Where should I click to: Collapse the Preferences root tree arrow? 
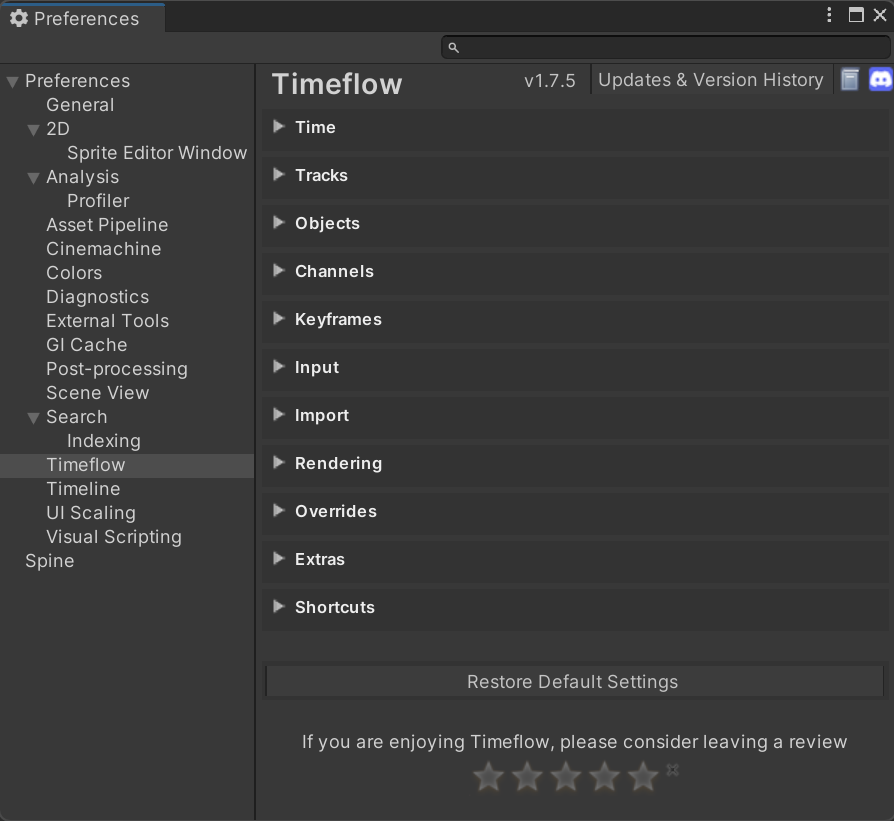[x=13, y=82]
